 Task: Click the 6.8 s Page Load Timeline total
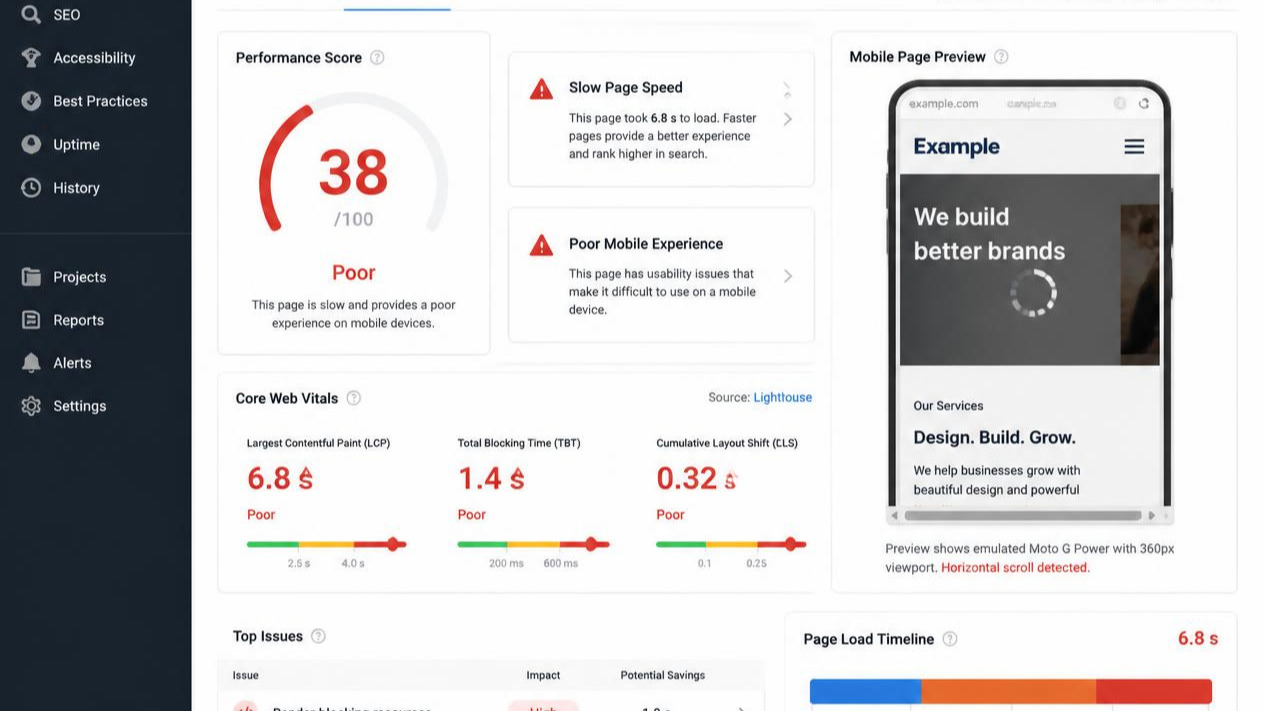tap(1197, 638)
